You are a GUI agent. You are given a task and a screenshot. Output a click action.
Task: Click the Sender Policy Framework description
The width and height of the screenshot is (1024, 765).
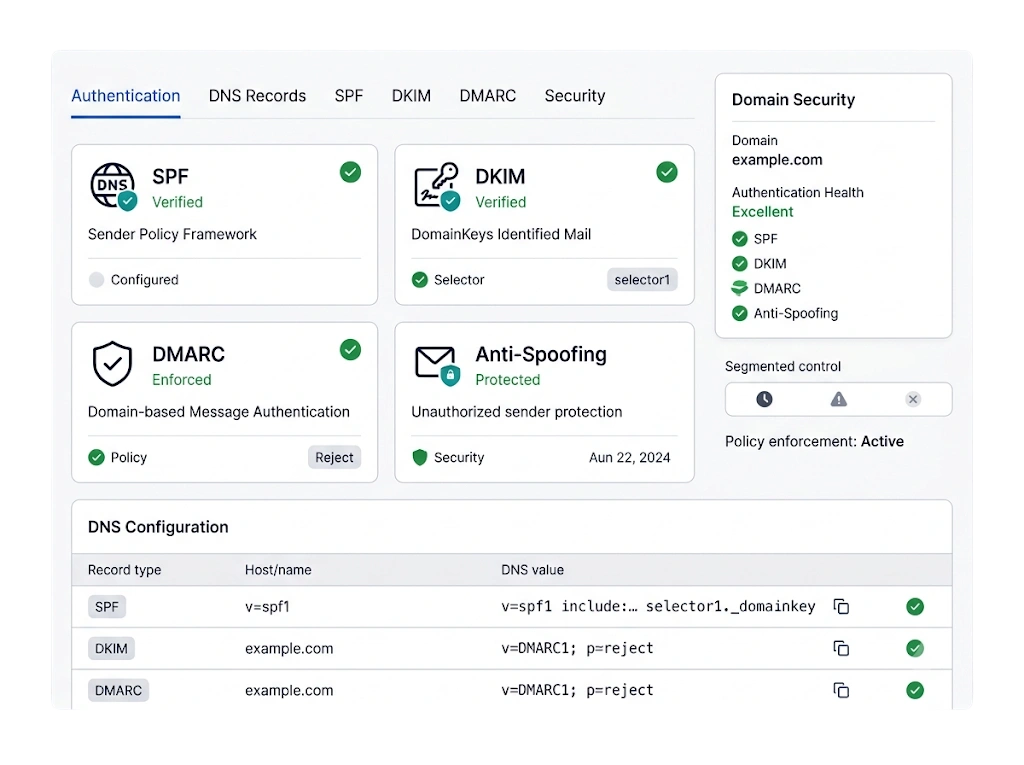point(172,234)
